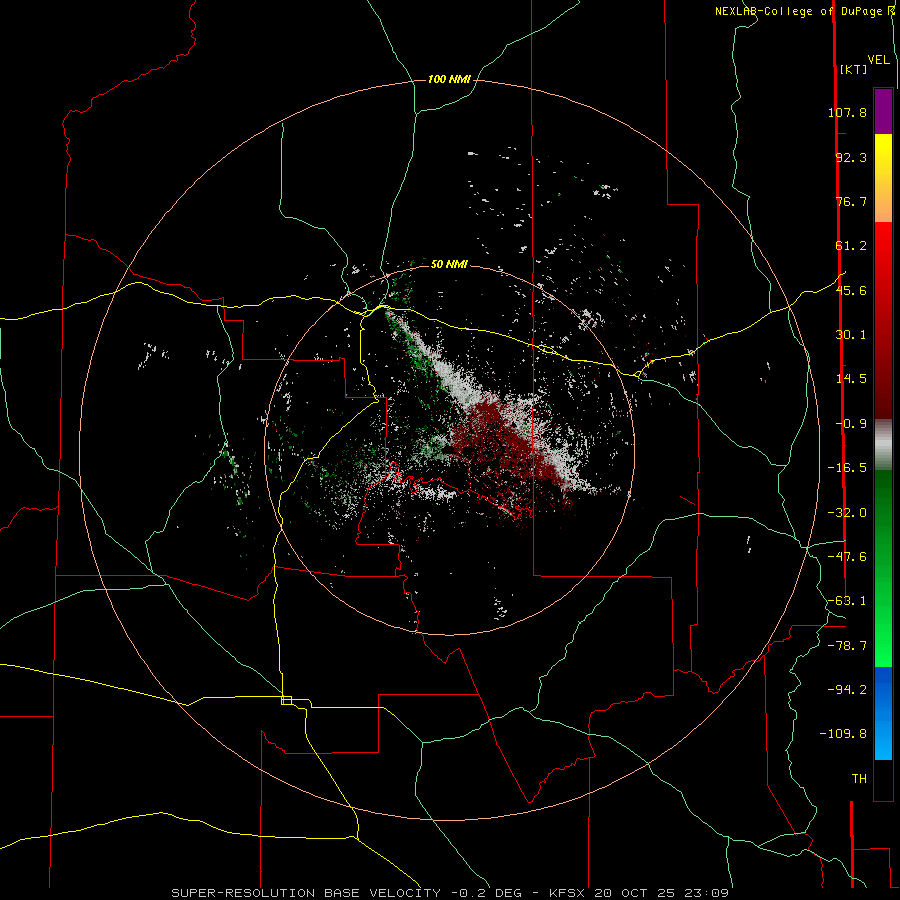The width and height of the screenshot is (900, 900).
Task: Click the 45.6 legend value
Action: (x=851, y=290)
